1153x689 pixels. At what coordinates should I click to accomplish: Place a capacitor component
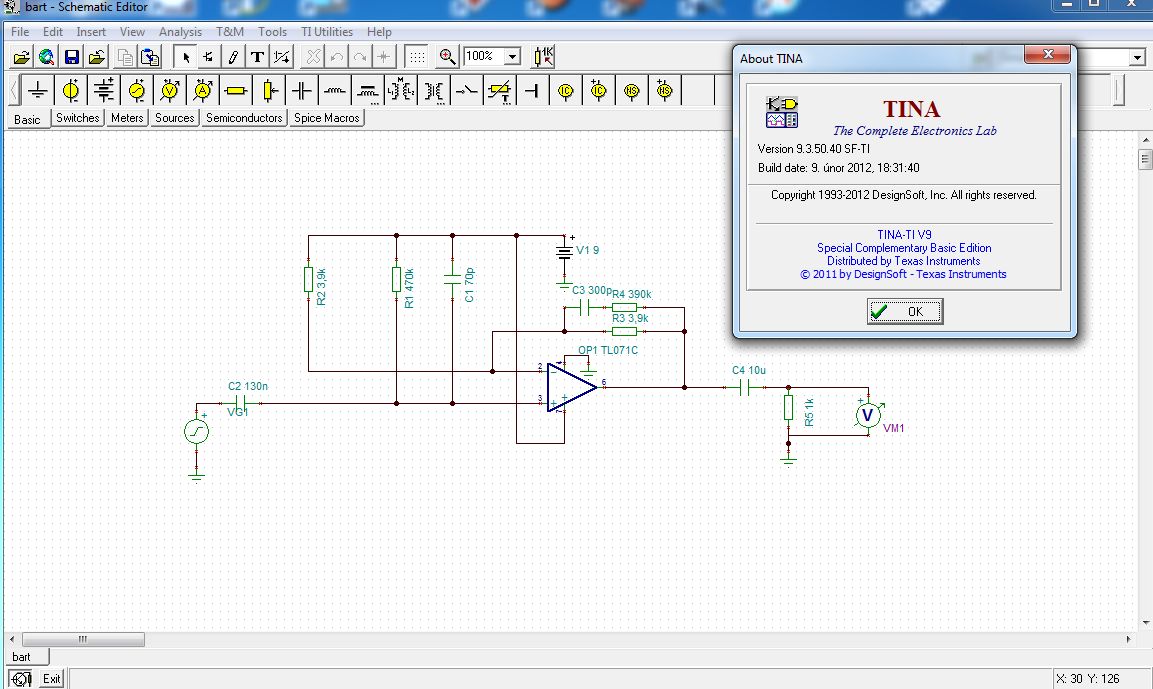click(x=301, y=90)
